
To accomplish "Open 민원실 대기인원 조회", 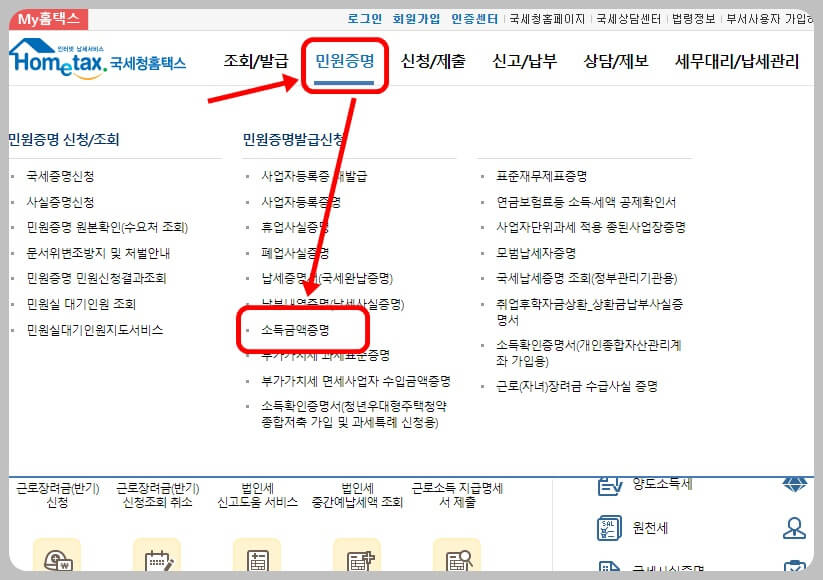I will click(x=81, y=304).
